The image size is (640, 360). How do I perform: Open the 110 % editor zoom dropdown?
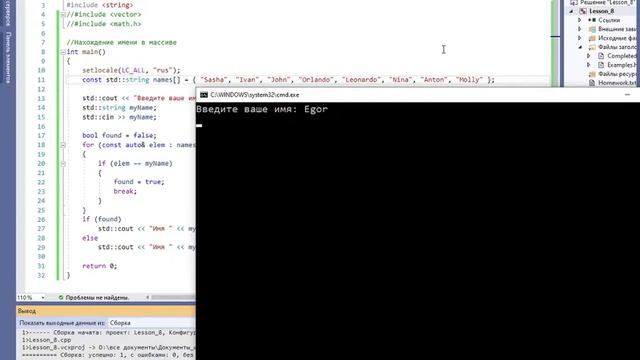[42, 298]
